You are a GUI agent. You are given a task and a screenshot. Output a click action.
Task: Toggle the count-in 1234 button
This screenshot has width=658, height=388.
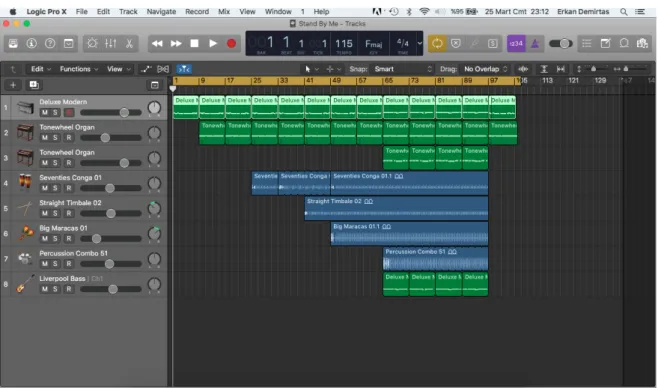pos(516,43)
